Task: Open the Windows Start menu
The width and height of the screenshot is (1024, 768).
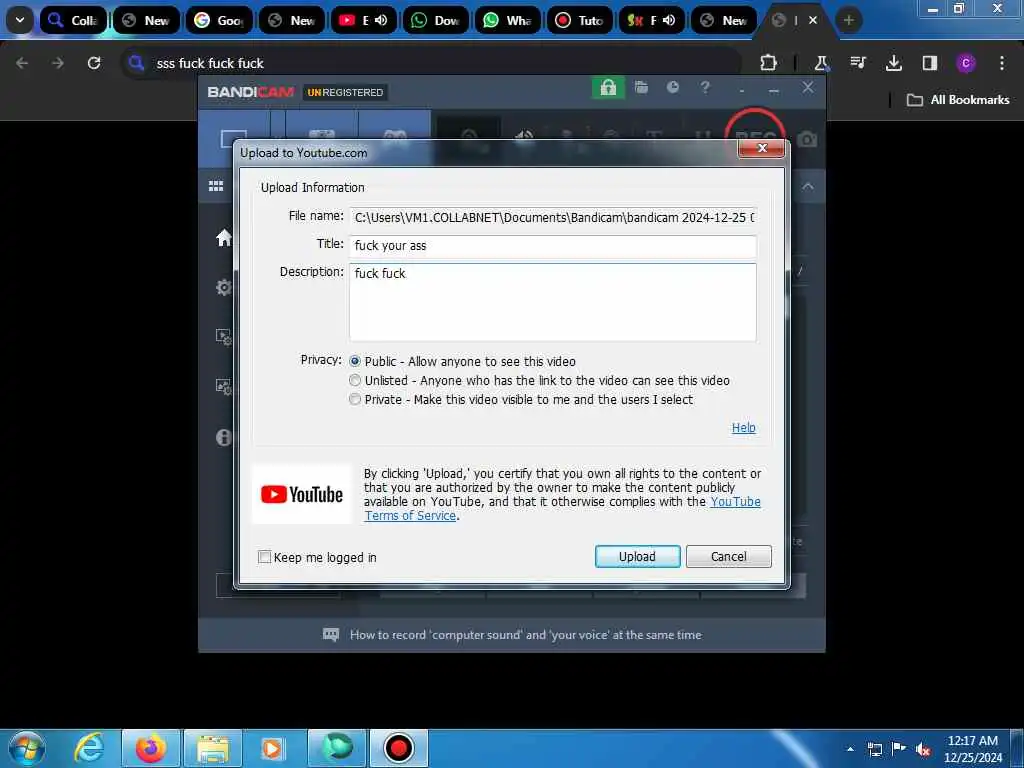Action: point(26,748)
